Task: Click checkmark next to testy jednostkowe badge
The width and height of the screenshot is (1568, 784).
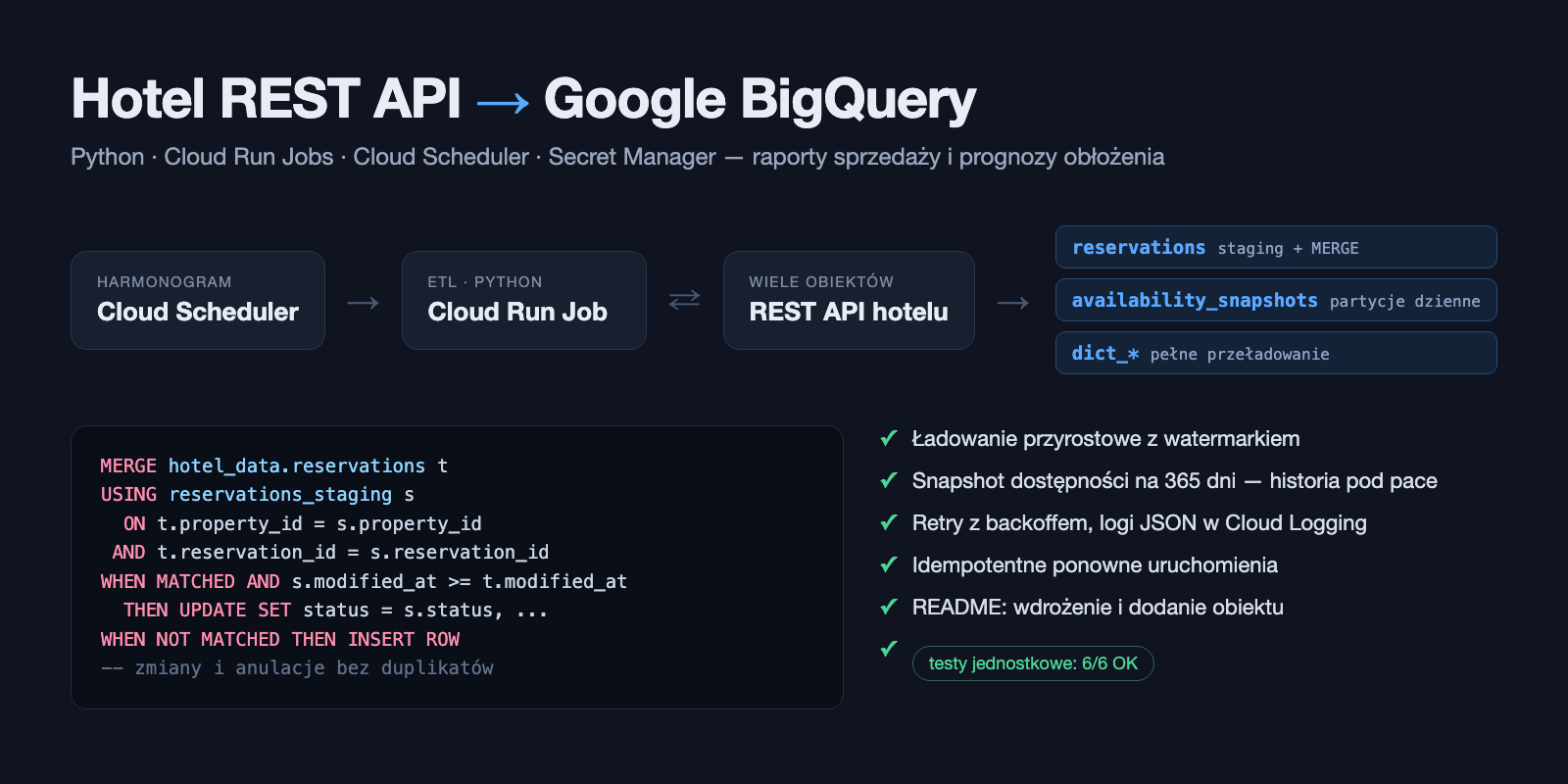Action: click(x=889, y=649)
